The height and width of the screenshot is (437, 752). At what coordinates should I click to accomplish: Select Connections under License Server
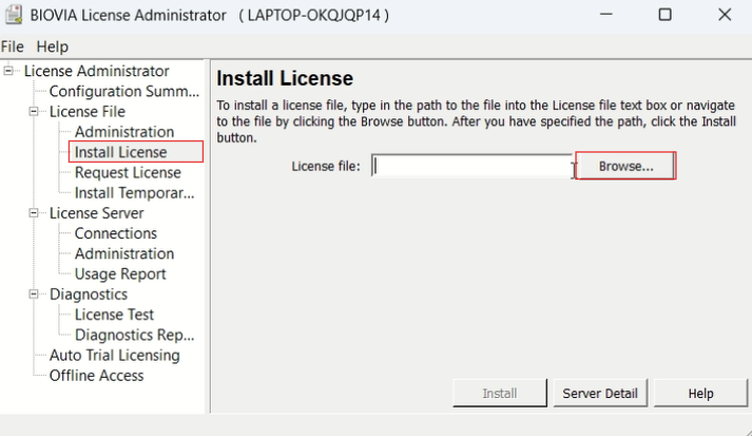click(x=116, y=233)
